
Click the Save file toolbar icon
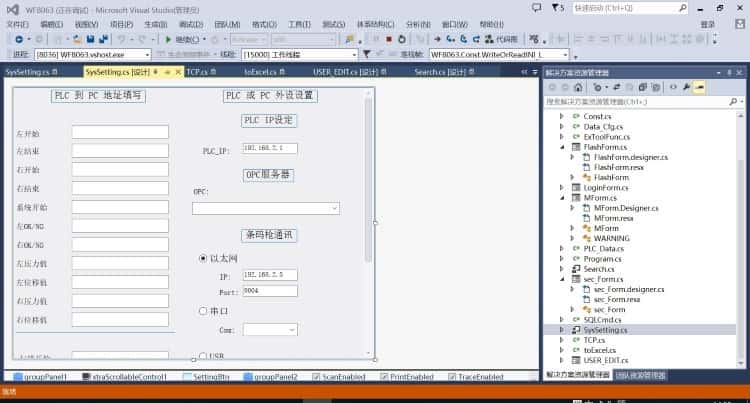(90, 39)
